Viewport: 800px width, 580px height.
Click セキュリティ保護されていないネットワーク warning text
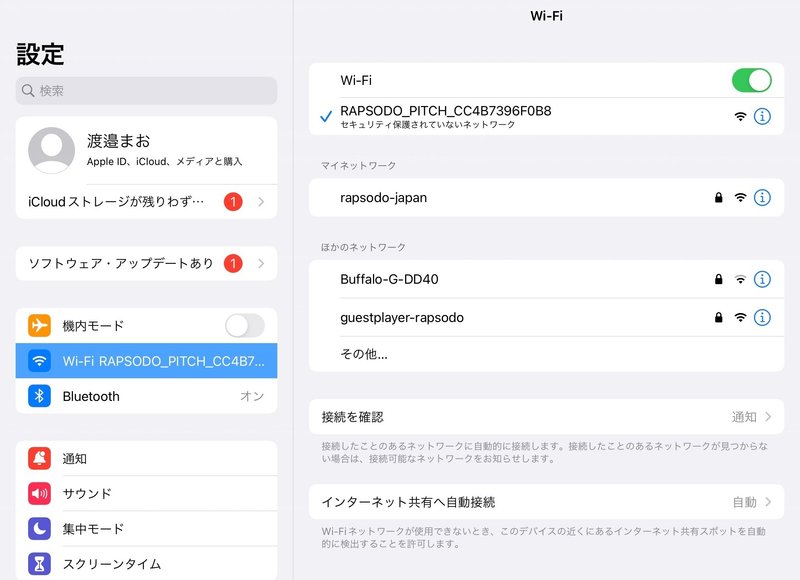428,124
